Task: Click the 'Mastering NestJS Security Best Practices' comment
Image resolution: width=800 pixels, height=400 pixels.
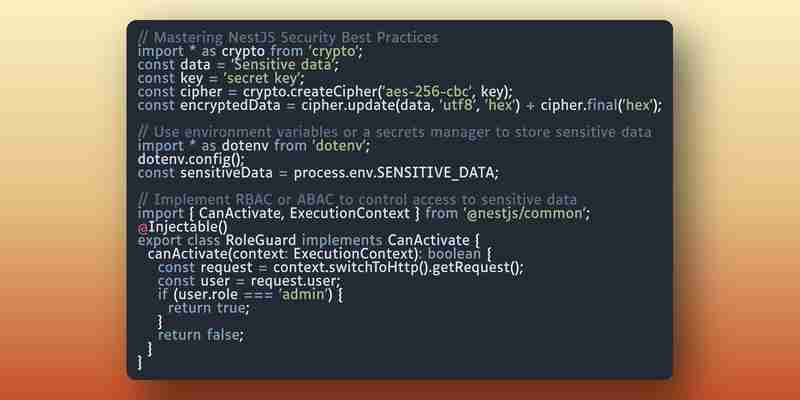Action: point(288,38)
